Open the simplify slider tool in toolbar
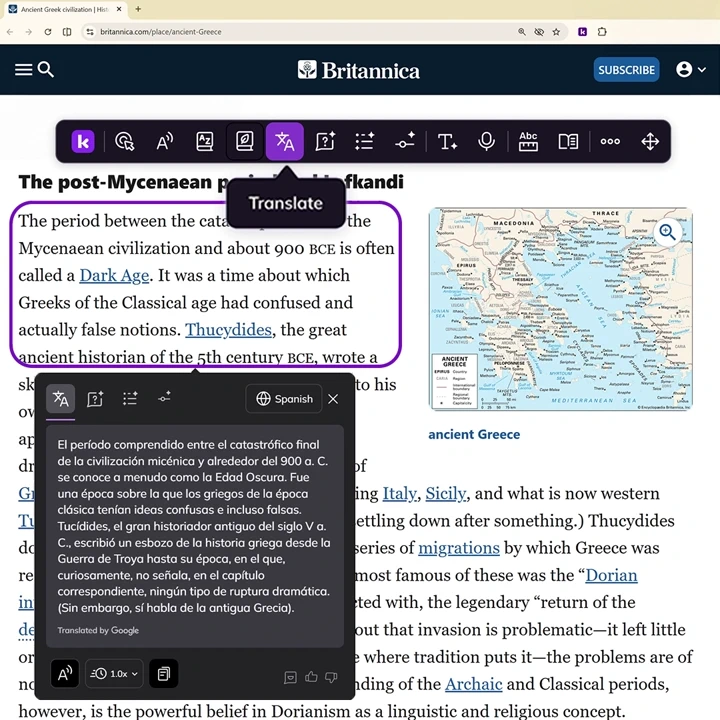The width and height of the screenshot is (720, 720). [x=405, y=141]
